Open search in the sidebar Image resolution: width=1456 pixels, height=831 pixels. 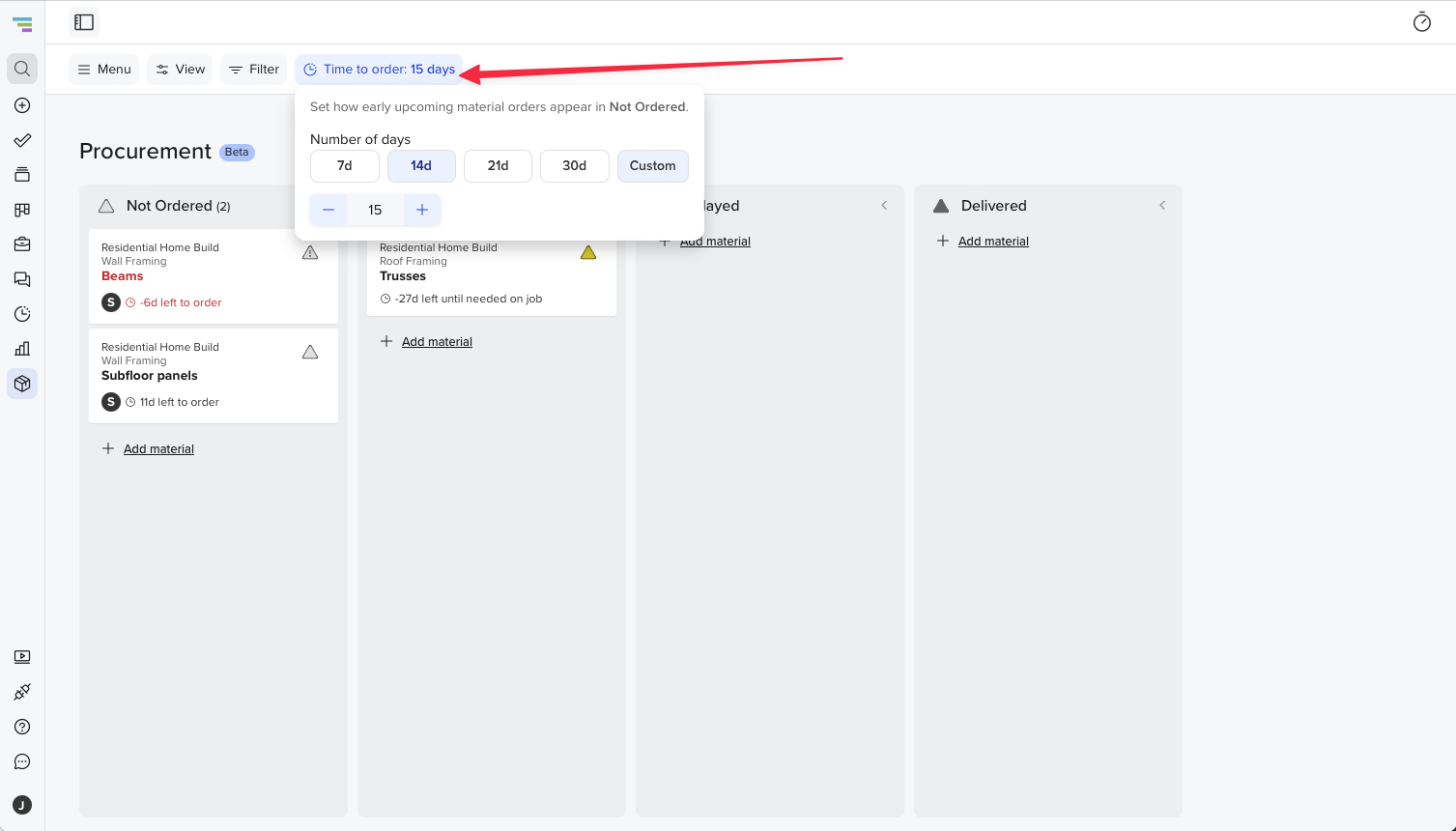click(x=22, y=69)
